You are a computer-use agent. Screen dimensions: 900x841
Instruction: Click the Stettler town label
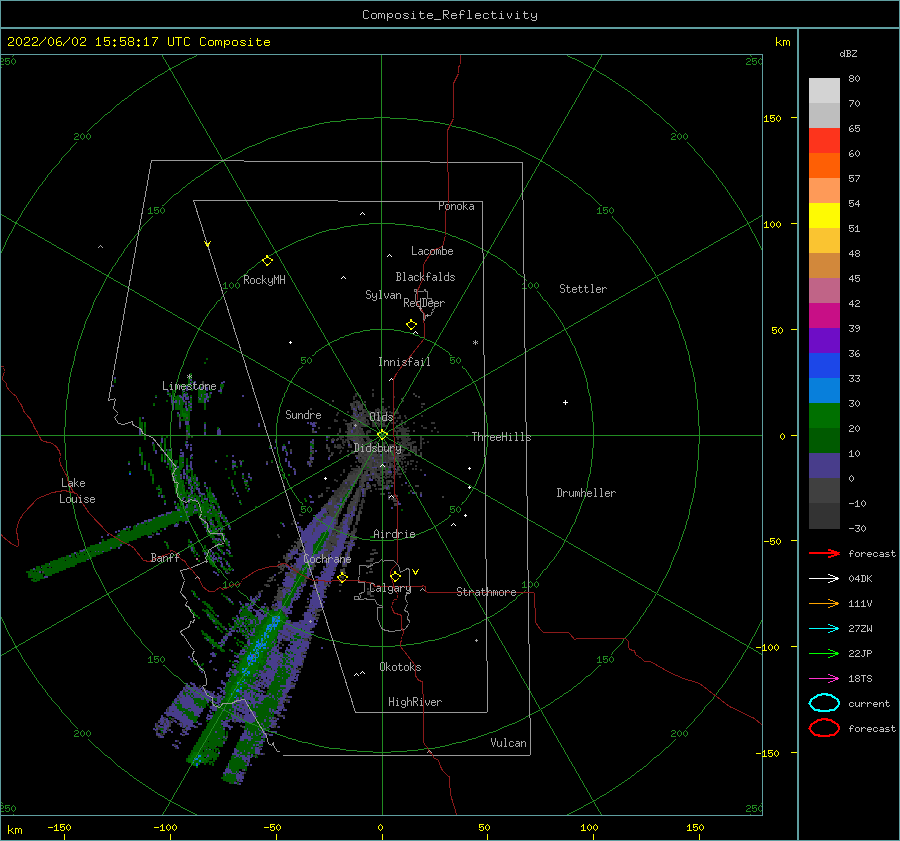pos(583,289)
